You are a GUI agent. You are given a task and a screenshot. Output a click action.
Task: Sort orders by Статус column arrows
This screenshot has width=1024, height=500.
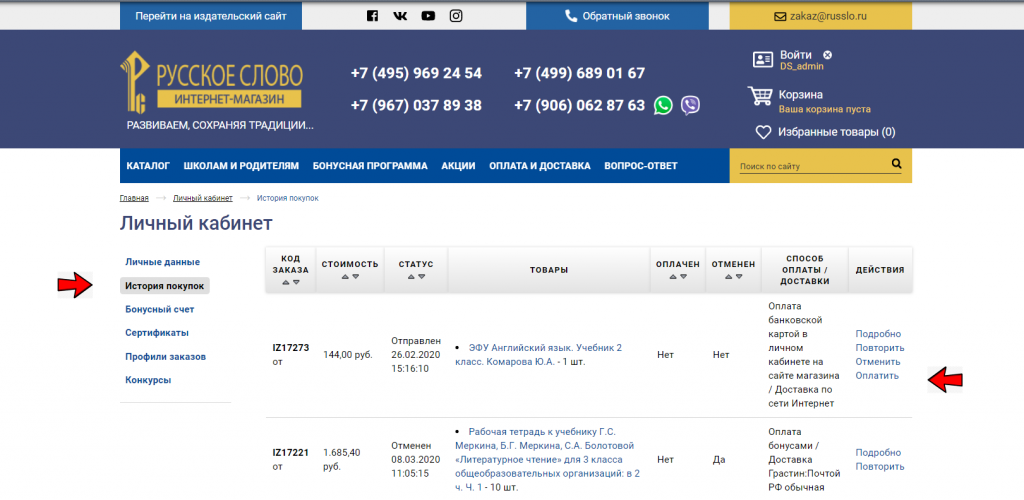pos(415,278)
